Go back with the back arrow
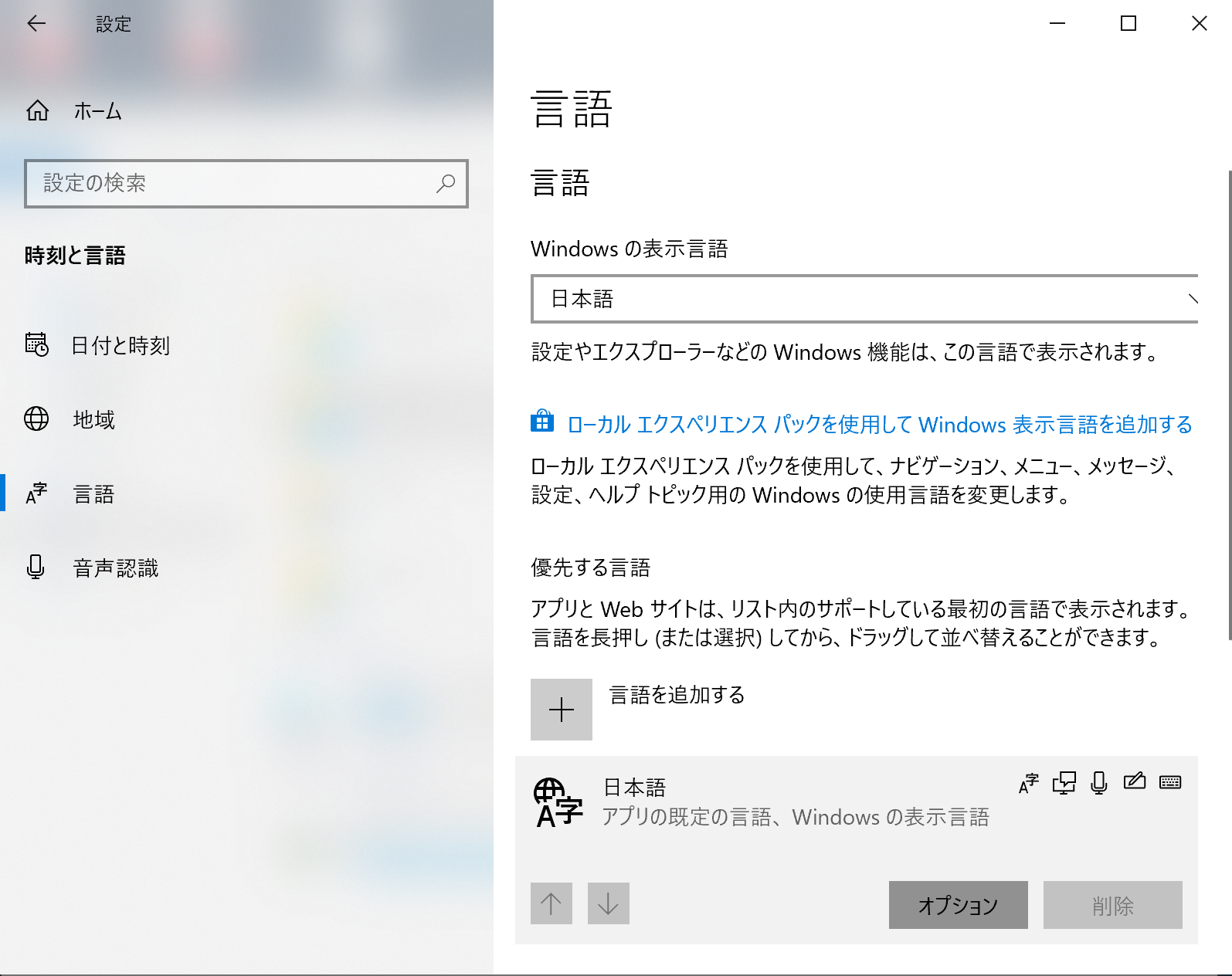Viewport: 1232px width, 976px height. (x=36, y=23)
